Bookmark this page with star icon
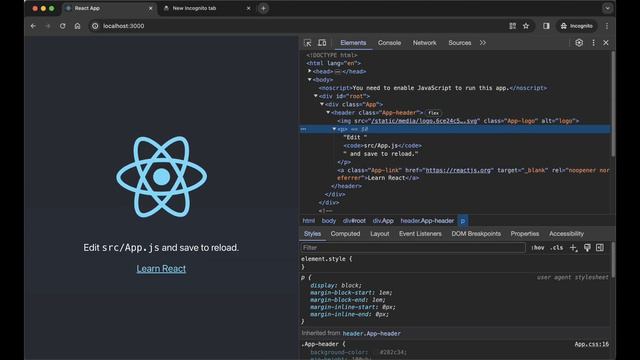The image size is (640, 360). point(526,26)
